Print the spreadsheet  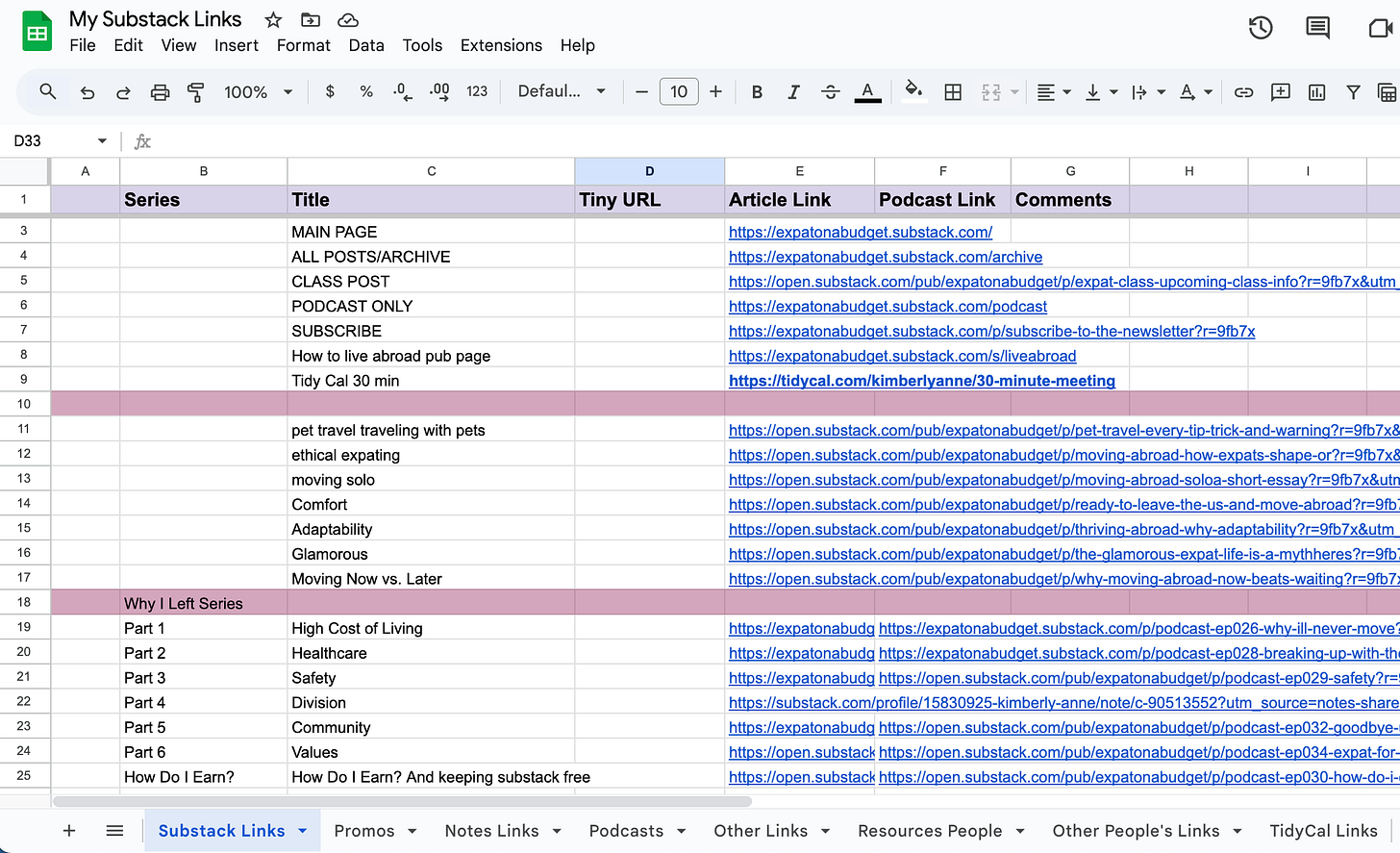click(160, 92)
